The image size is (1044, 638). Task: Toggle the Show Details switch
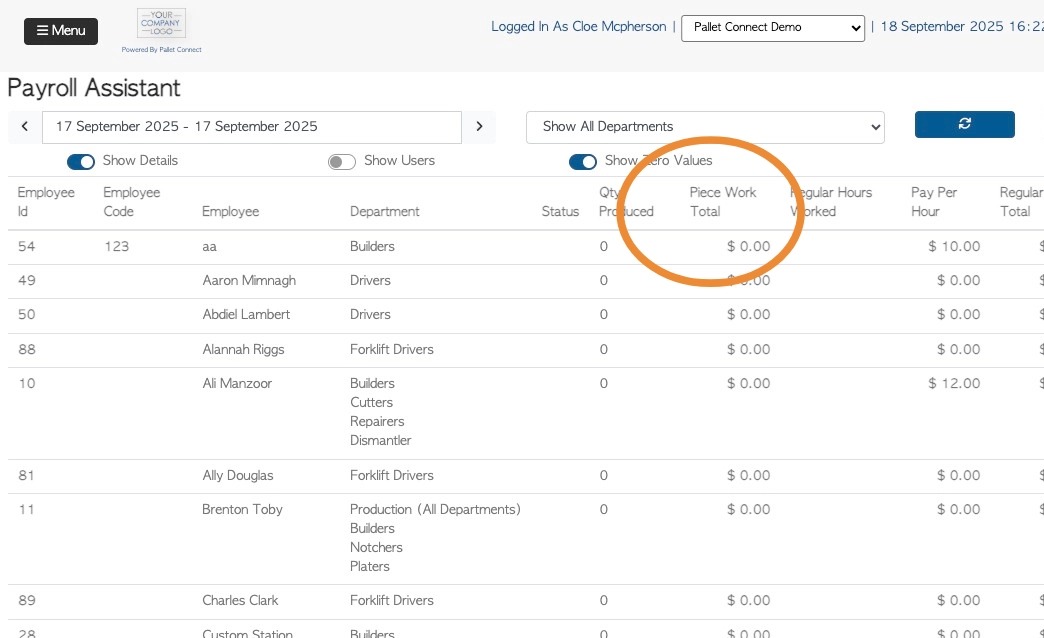pyautogui.click(x=81, y=161)
